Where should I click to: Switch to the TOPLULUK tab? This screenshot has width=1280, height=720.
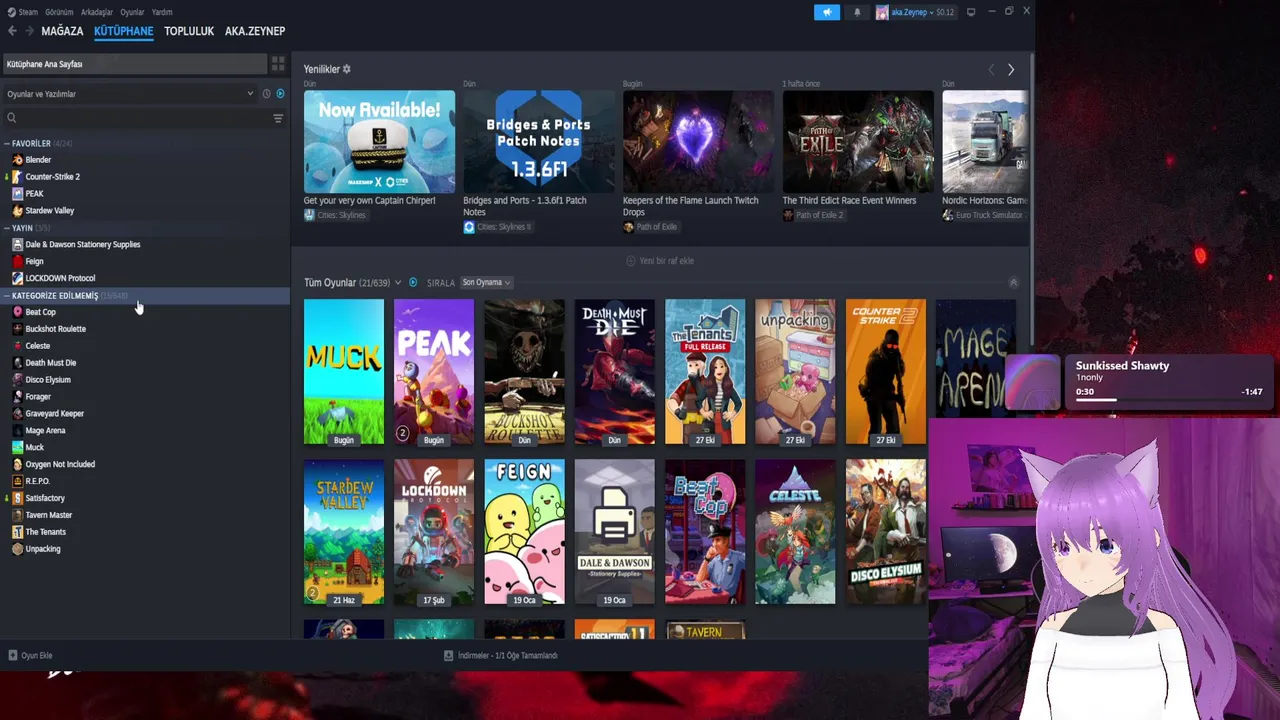tap(189, 31)
